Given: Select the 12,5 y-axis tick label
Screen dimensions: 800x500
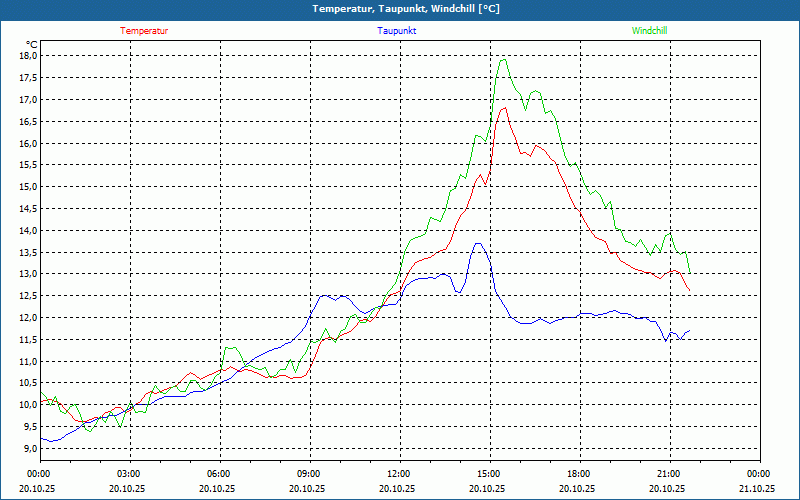Looking at the screenshot, I should point(28,296).
